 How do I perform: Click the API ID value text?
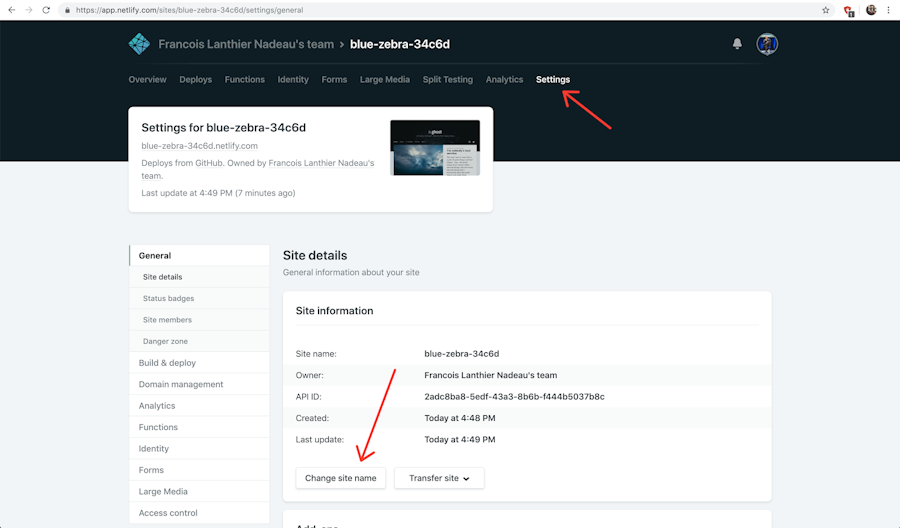pyautogui.click(x=514, y=397)
